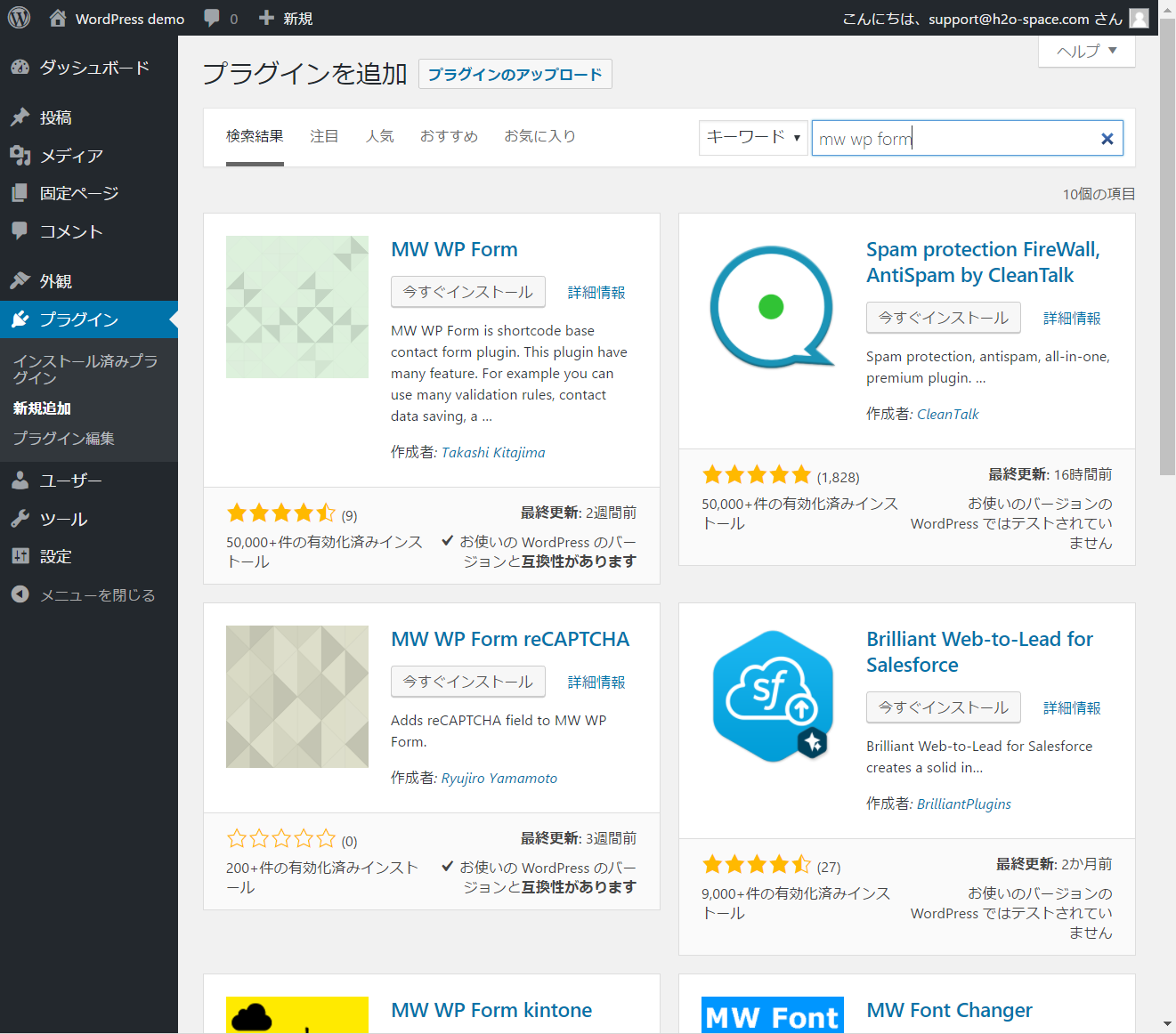
Task: Click the WordPress logo icon
Action: (x=19, y=18)
